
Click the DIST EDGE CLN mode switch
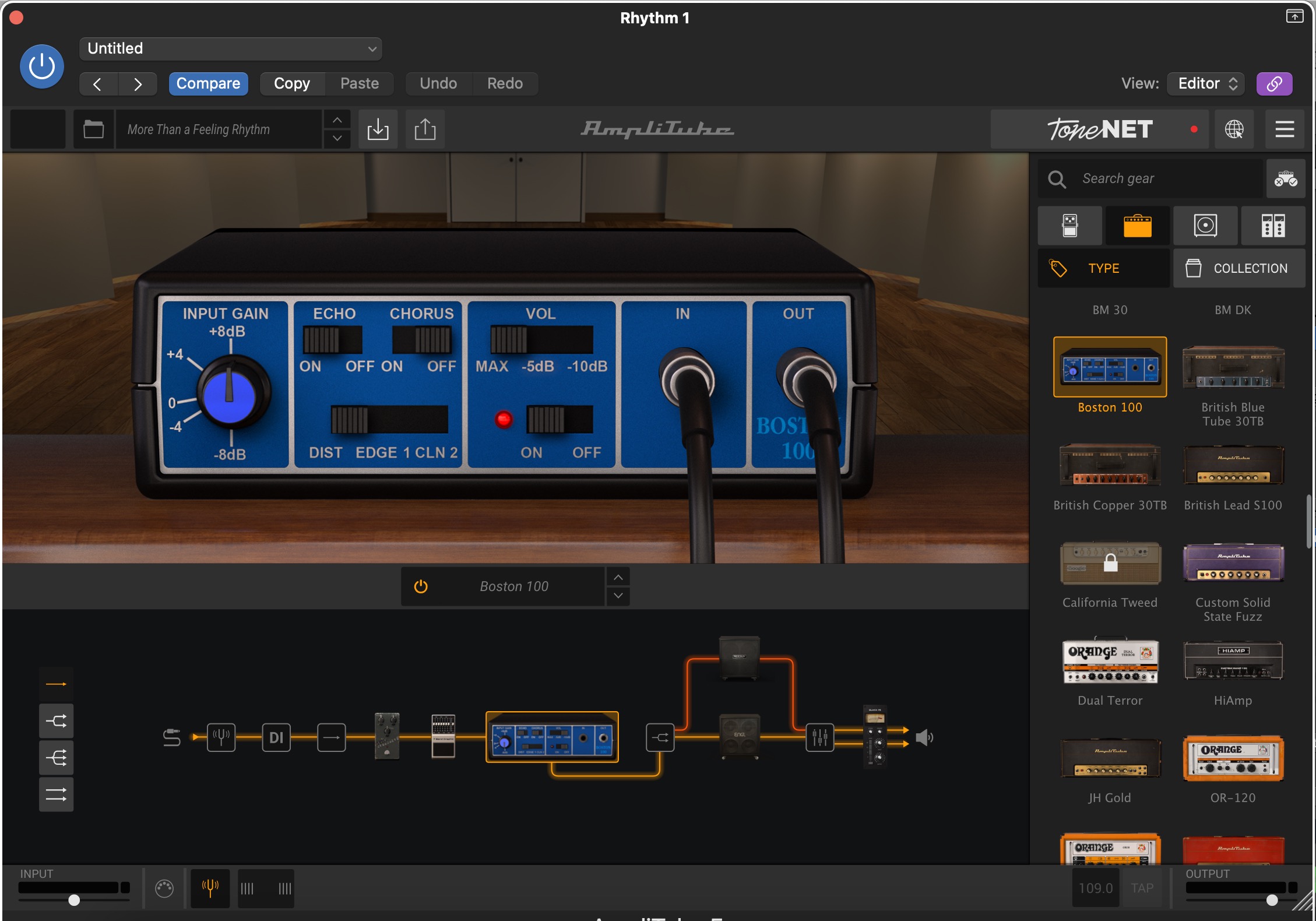point(389,419)
